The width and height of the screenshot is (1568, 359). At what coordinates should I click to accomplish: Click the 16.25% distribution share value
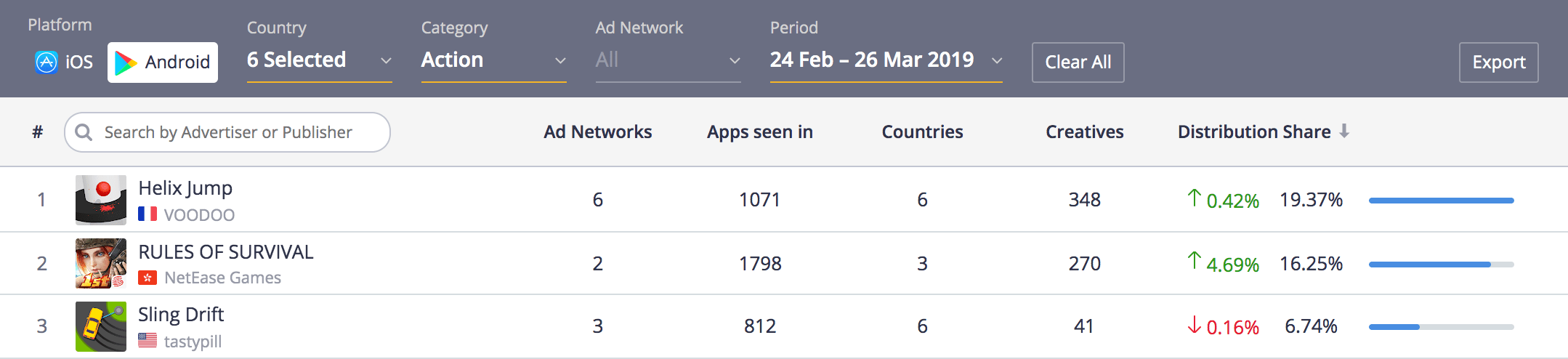(x=1311, y=264)
